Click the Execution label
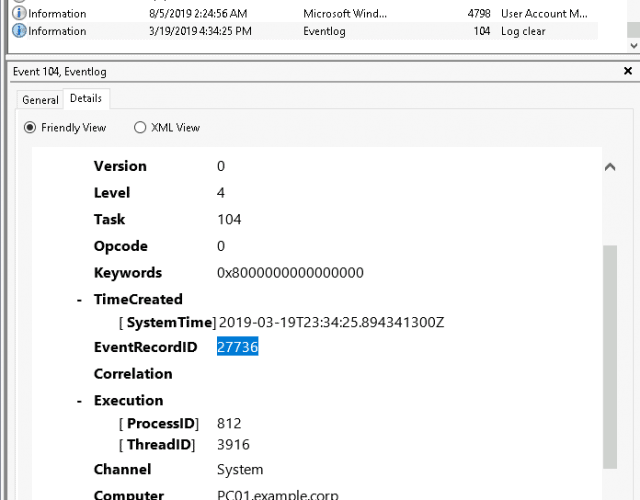This screenshot has width=640, height=500. pyautogui.click(x=129, y=400)
